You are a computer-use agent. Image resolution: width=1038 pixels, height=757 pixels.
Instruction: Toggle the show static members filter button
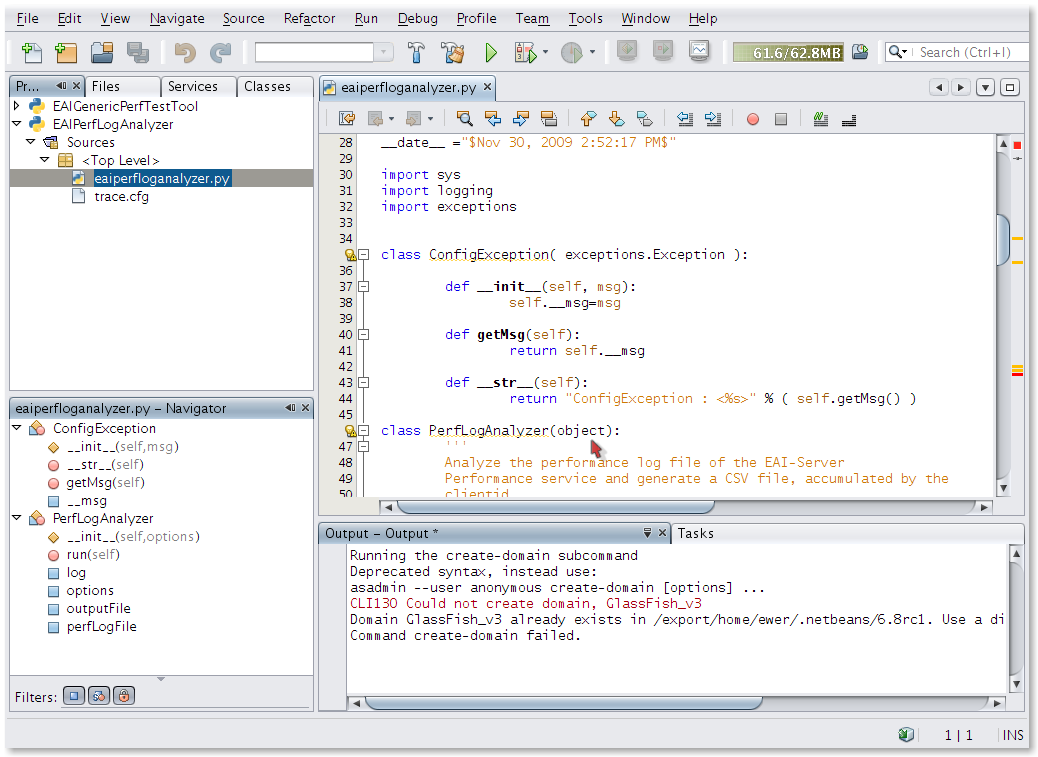pos(99,696)
